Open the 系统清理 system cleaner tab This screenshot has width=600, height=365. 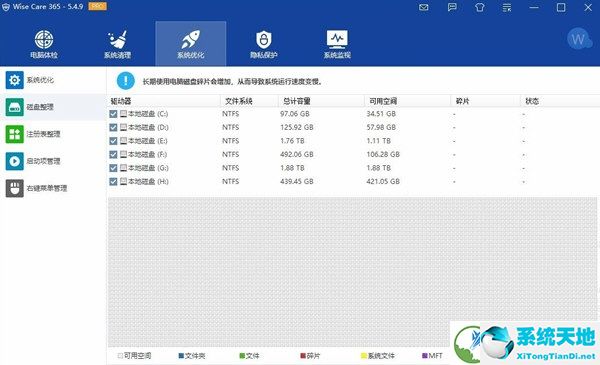tap(117, 44)
